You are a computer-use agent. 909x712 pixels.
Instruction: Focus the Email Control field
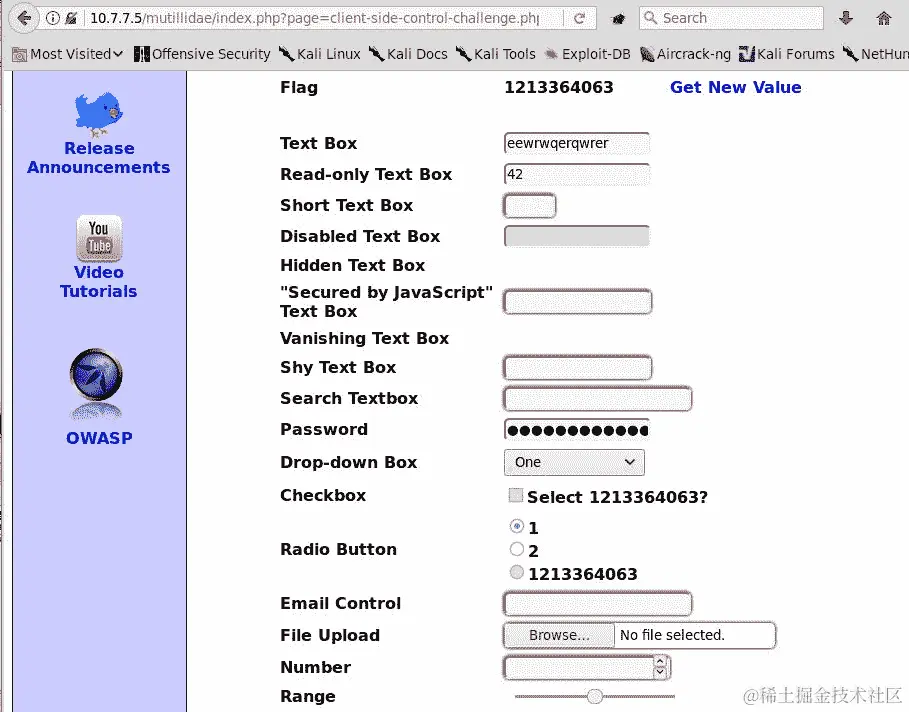pos(598,604)
